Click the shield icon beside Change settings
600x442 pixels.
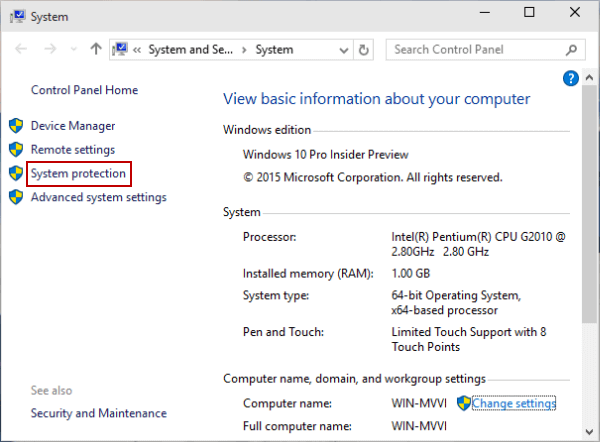(464, 403)
